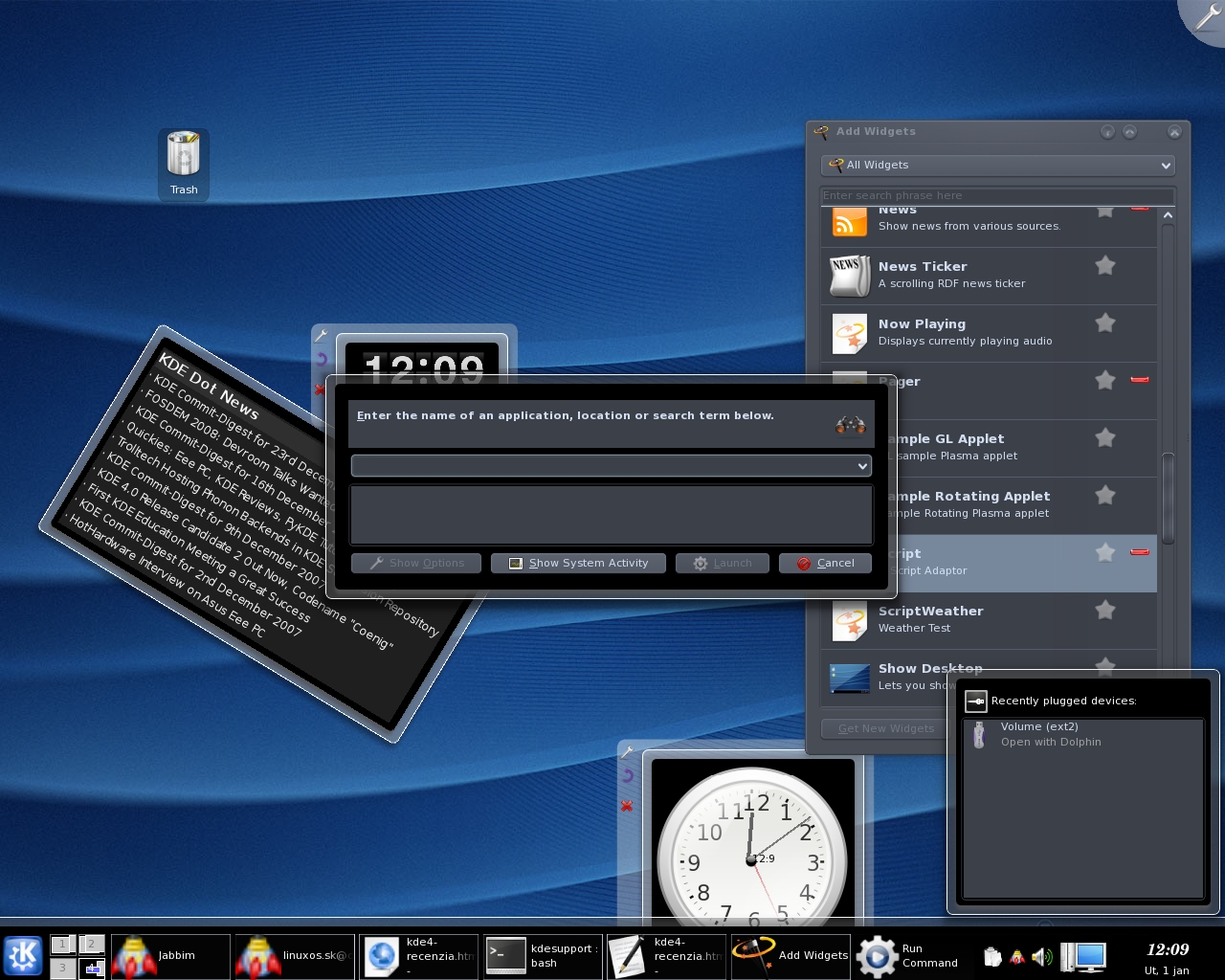1225x980 pixels.
Task: Open the desktop toolbox in the screen corner
Action: [1205, 16]
